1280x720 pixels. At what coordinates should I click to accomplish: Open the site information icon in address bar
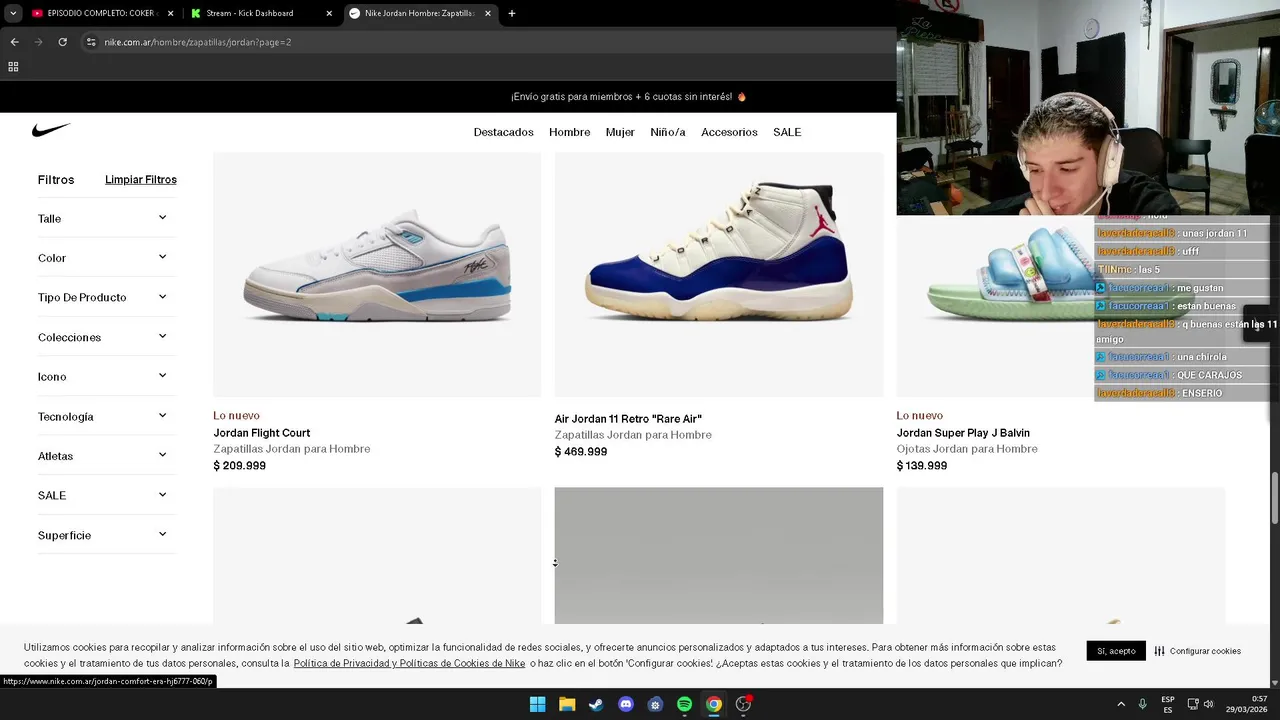click(x=91, y=42)
